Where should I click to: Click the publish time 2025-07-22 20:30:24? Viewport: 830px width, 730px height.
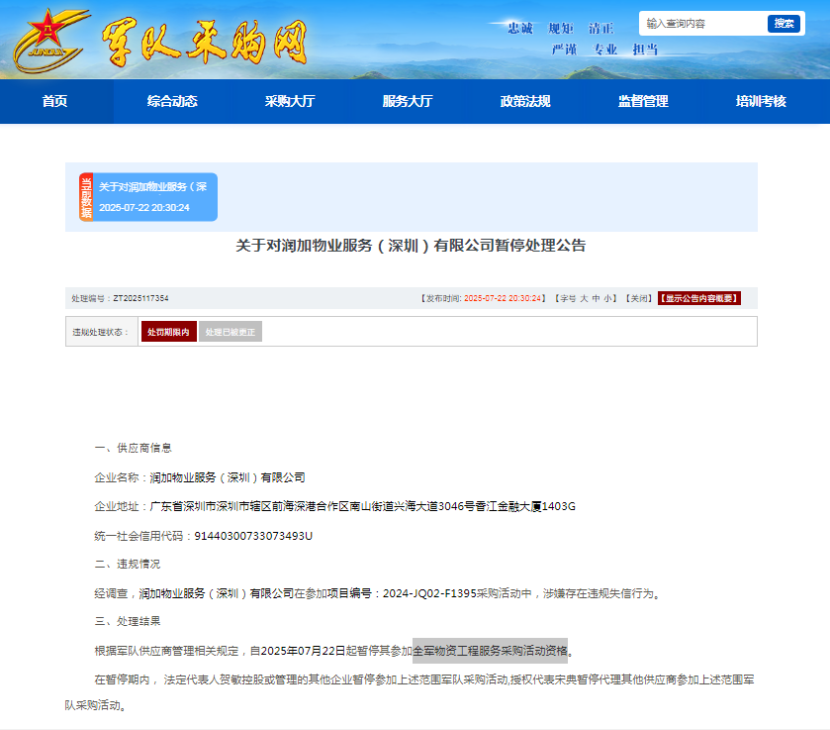(x=502, y=299)
